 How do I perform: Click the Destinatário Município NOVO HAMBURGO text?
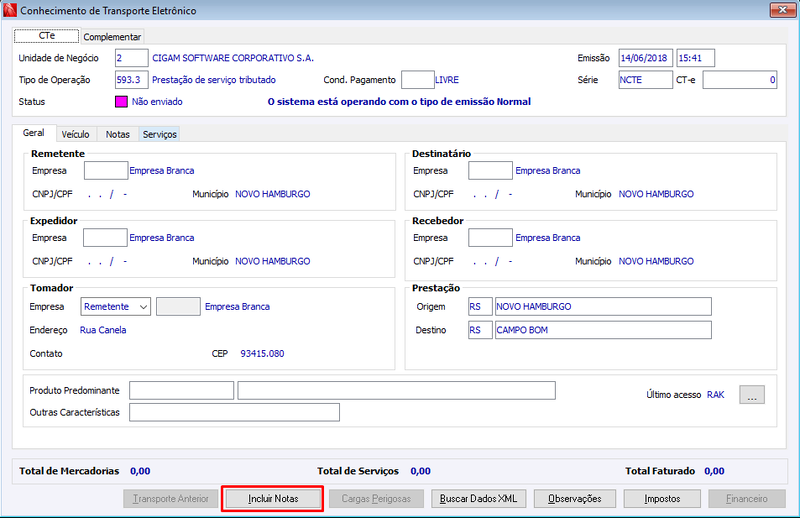[656, 194]
